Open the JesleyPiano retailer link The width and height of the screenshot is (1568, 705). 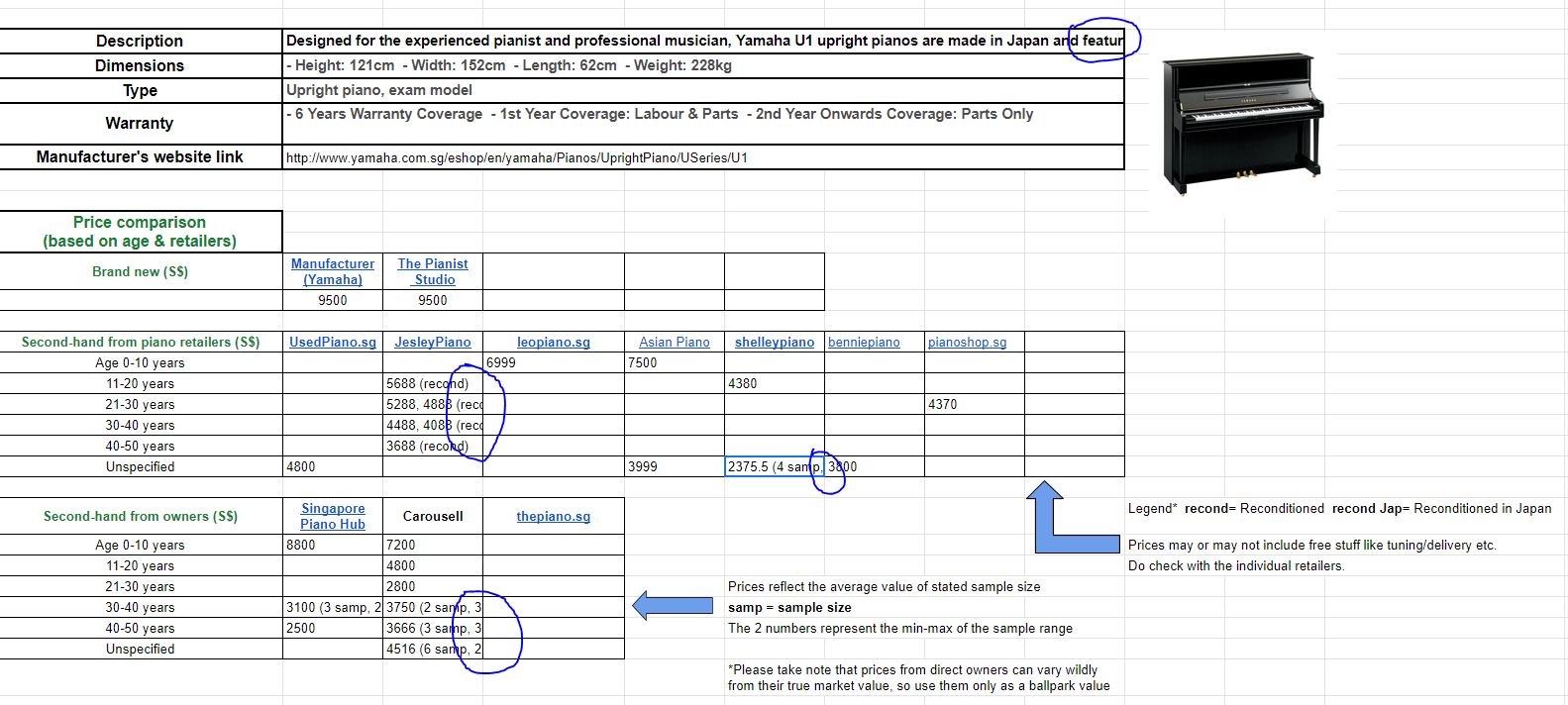click(x=433, y=342)
